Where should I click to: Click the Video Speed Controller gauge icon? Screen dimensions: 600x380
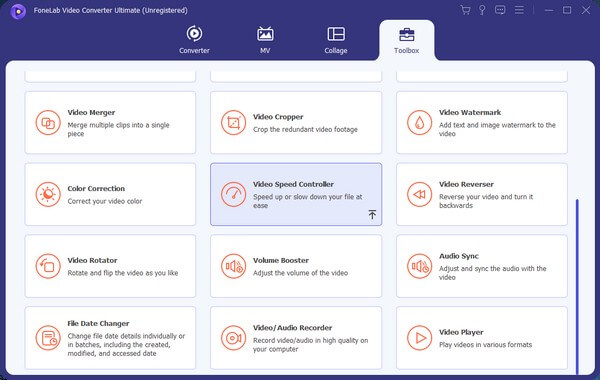(233, 194)
